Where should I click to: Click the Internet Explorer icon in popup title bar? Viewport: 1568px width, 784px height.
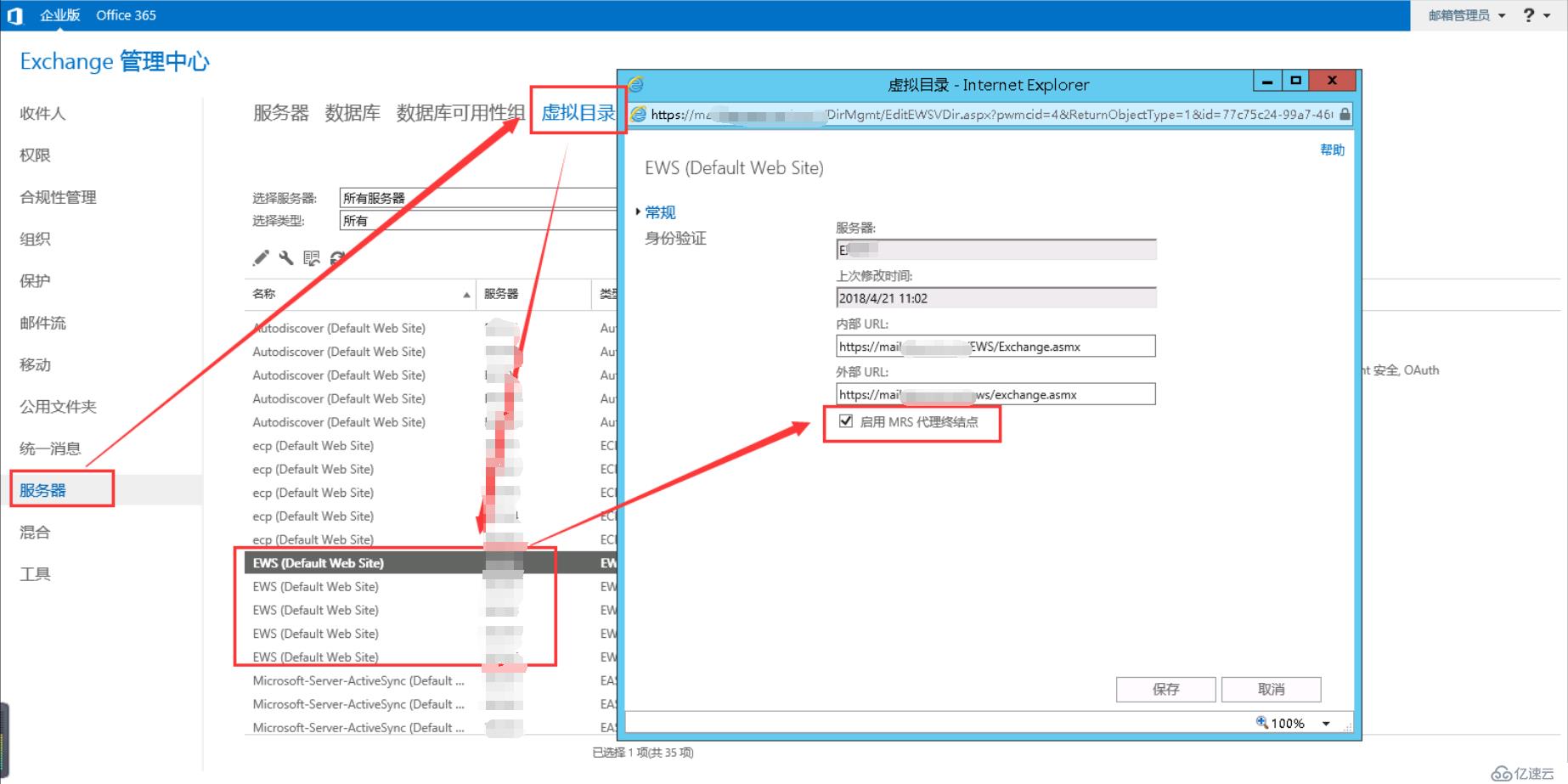tap(636, 84)
